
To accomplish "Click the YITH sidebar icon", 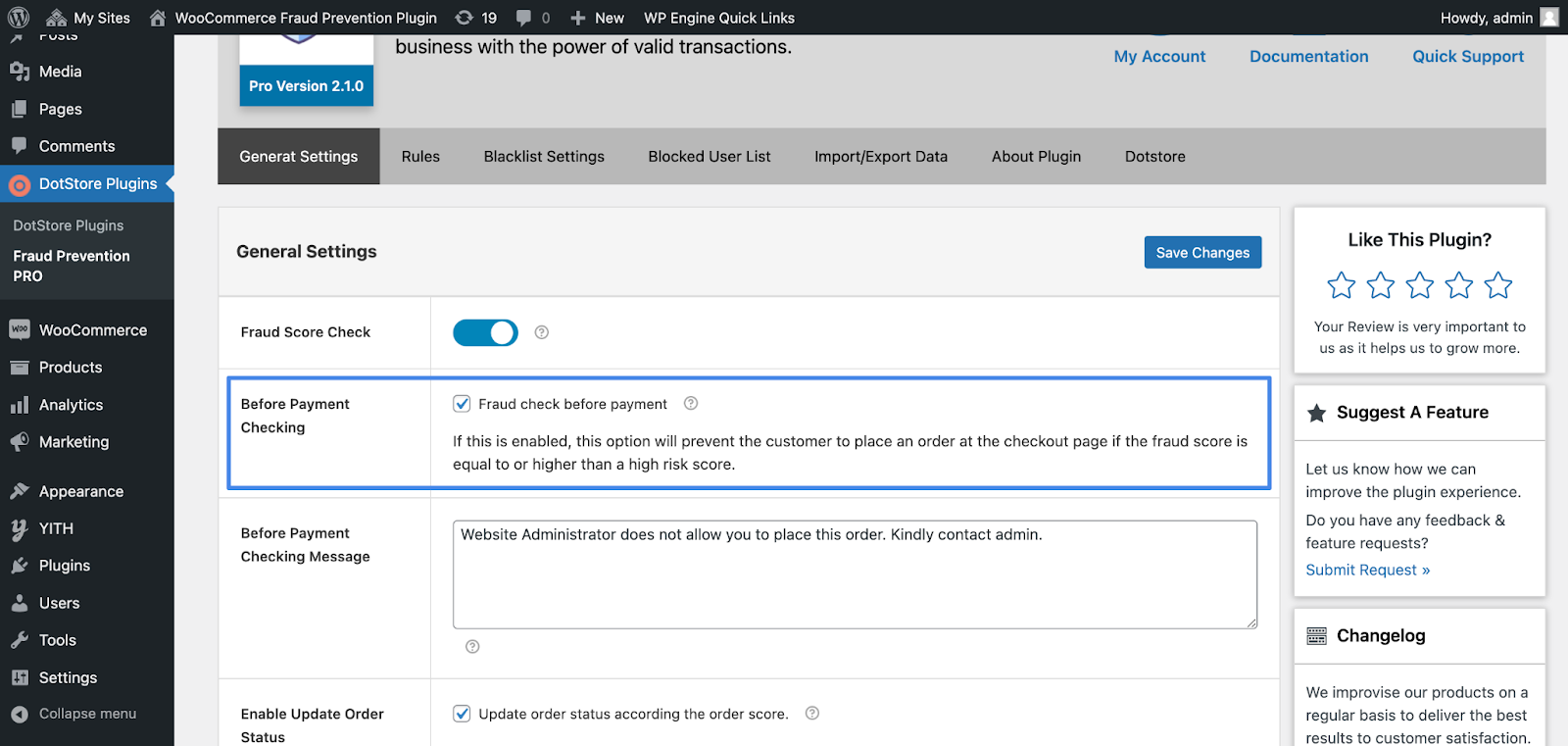I will click(20, 529).
